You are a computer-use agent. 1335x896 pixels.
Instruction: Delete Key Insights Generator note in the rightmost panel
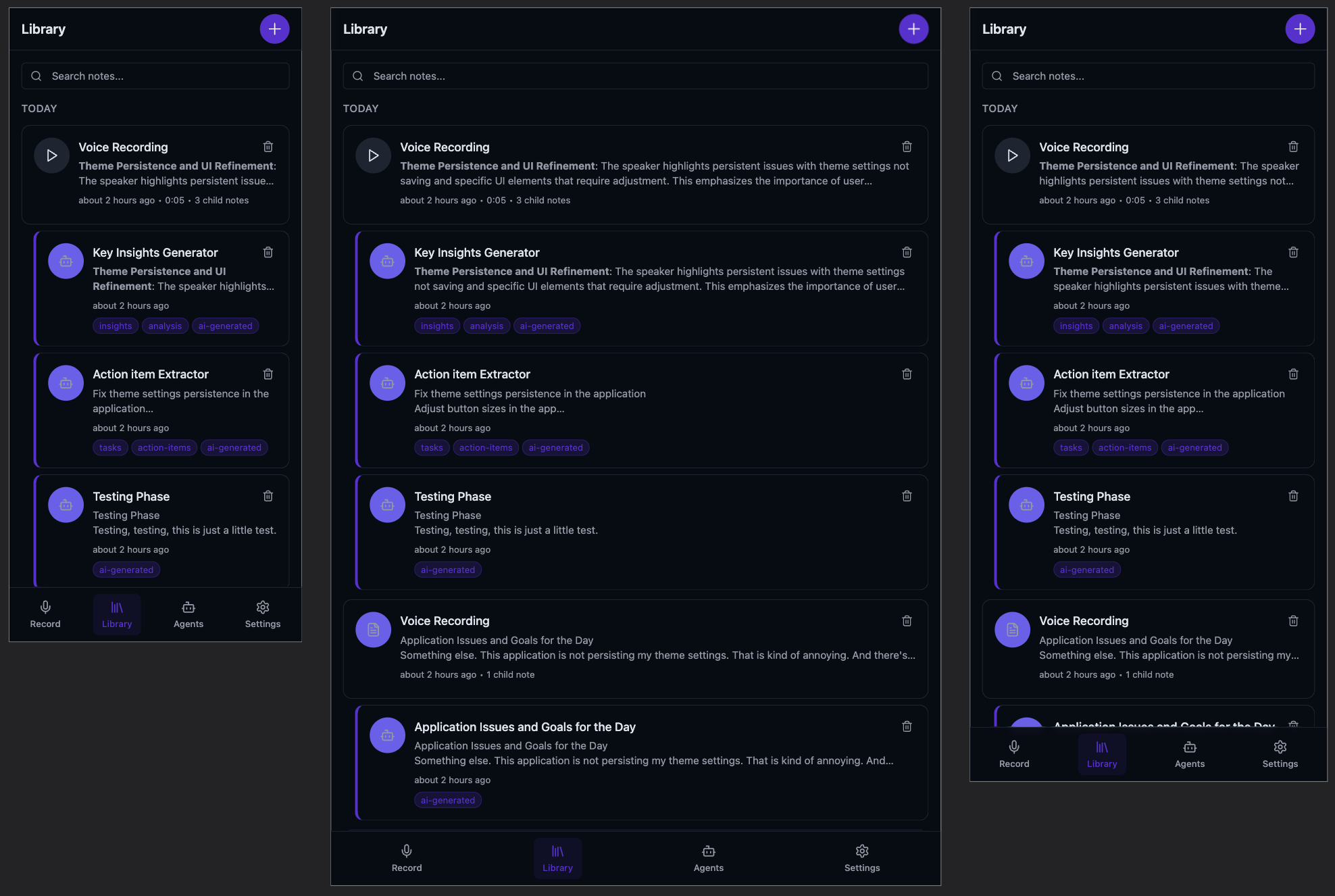coord(1293,252)
